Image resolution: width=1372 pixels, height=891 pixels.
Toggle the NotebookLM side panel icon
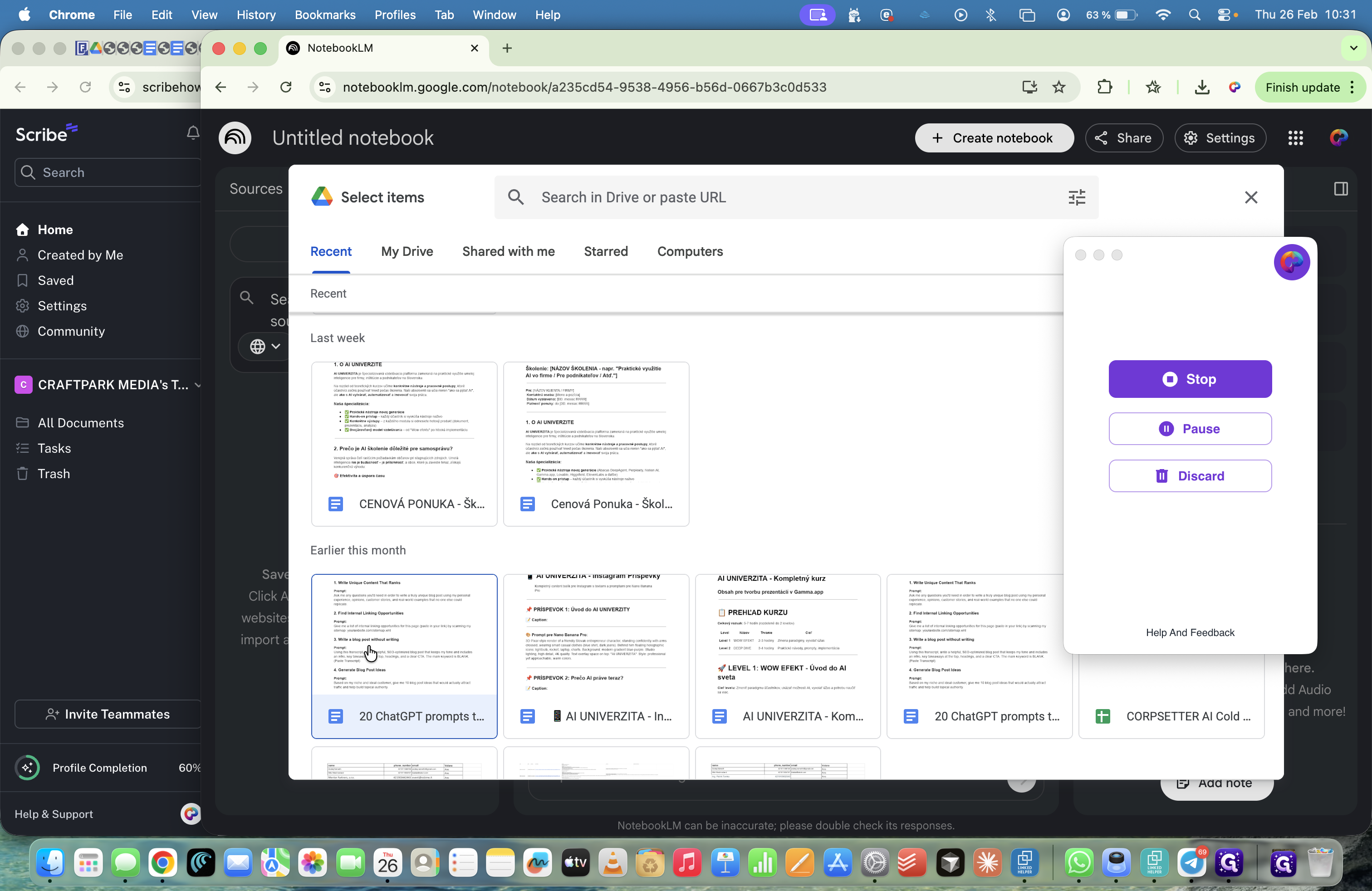point(1340,188)
